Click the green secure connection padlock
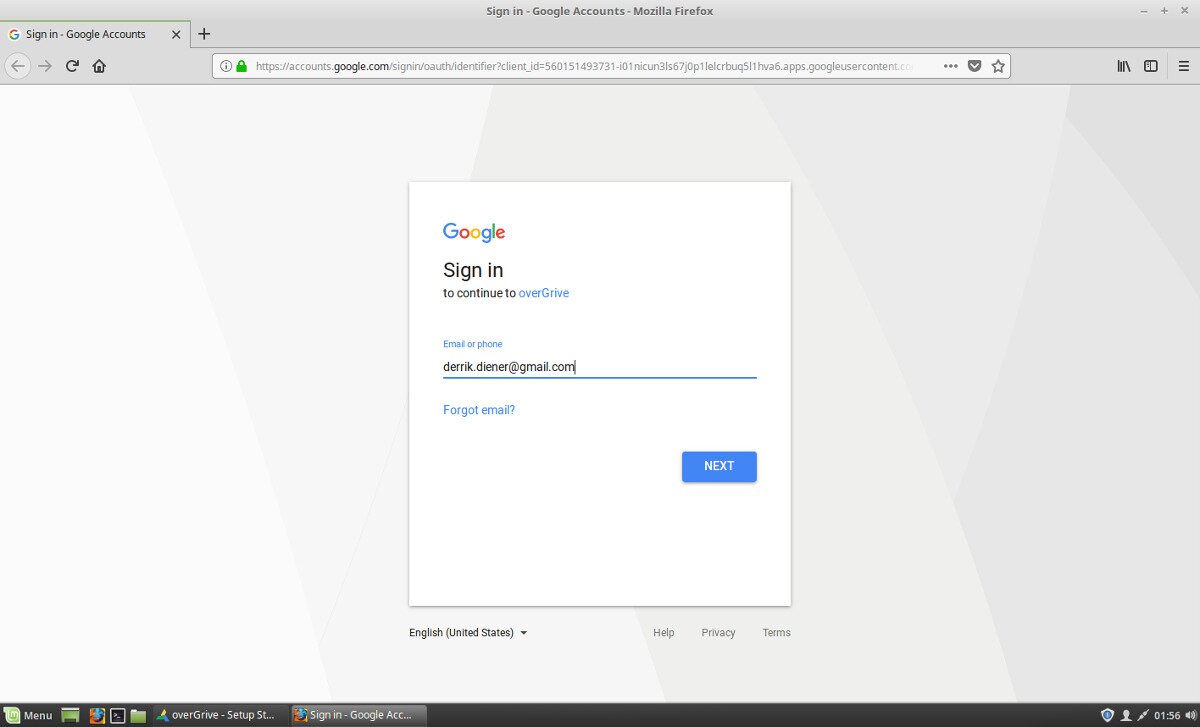This screenshot has width=1200, height=727. 241,66
